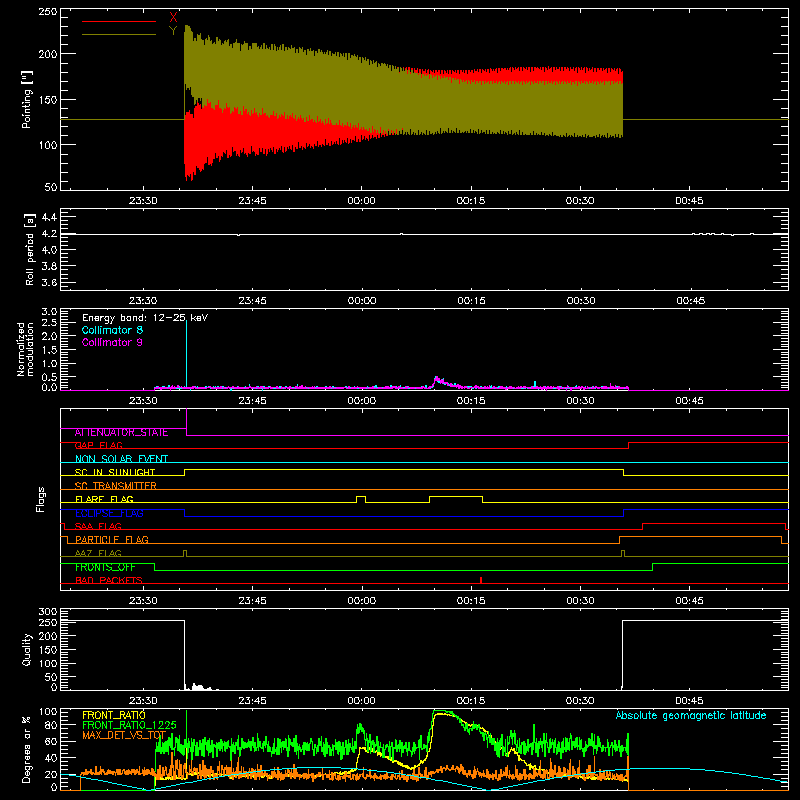Click the wide second FLARE_FLAG pulse after 00:10
This screenshot has width=800, height=800.
point(456,498)
